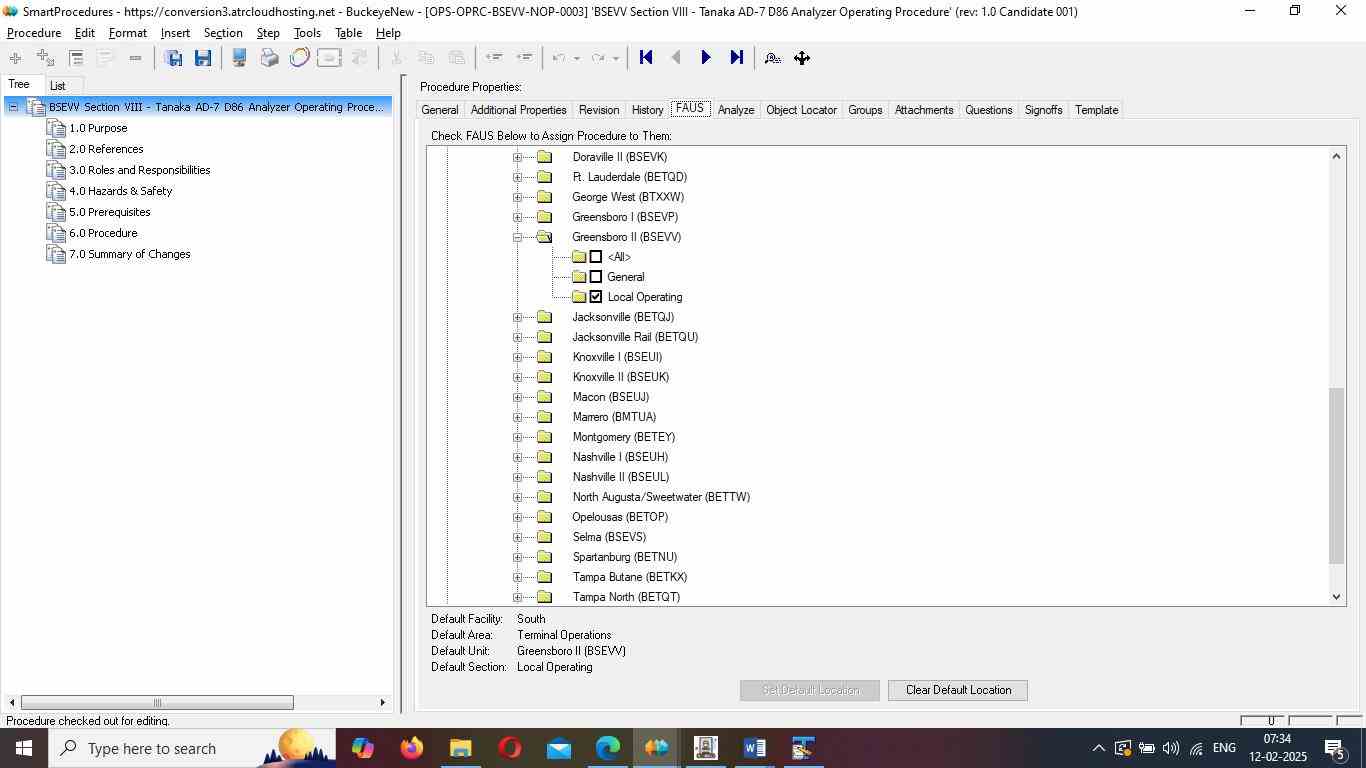Open the Analyze tab

(x=736, y=110)
